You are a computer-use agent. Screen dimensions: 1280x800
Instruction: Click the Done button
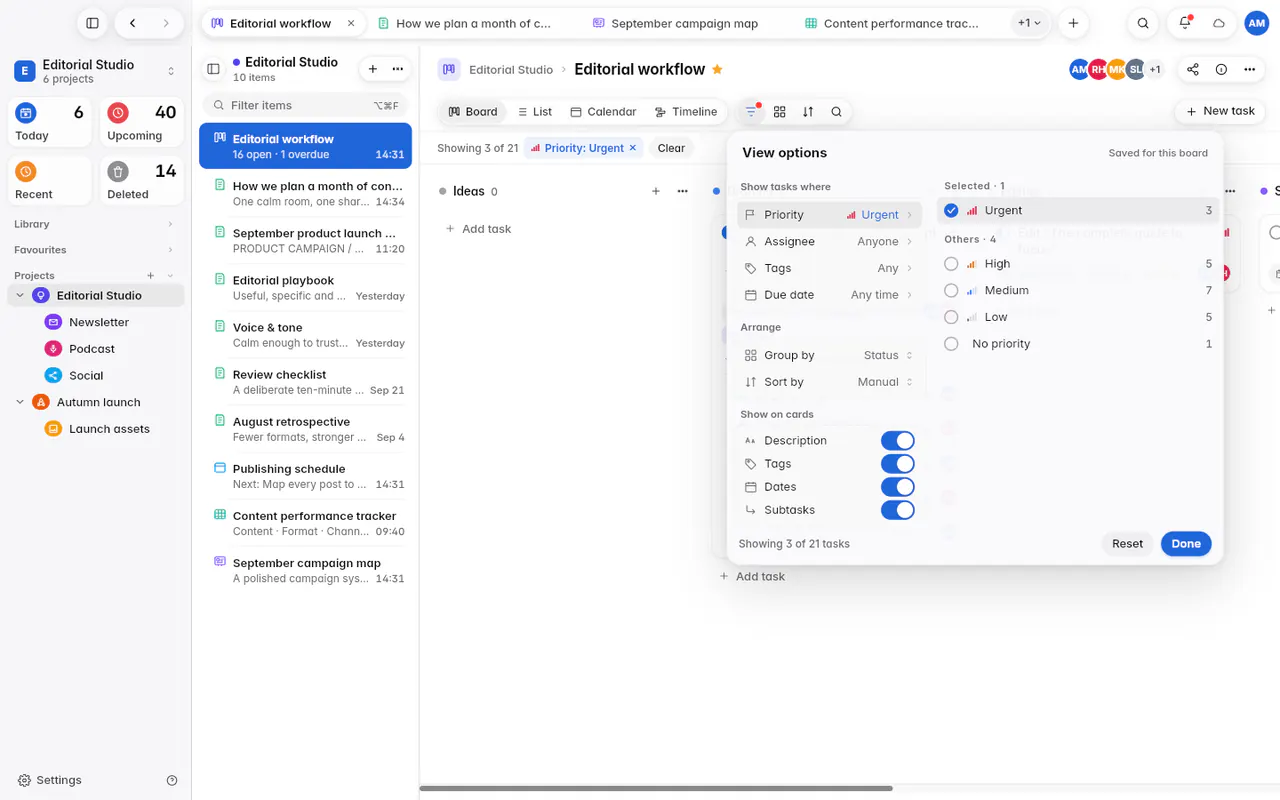(1186, 544)
